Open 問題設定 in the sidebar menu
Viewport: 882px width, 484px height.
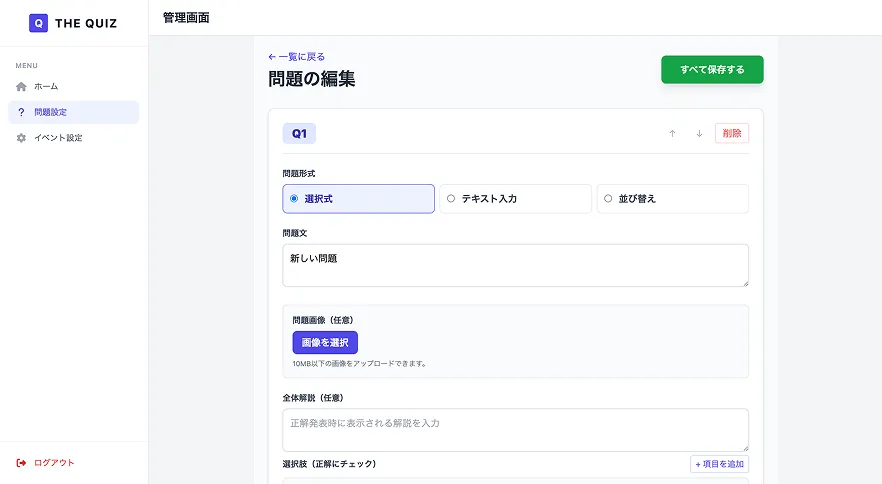[74, 112]
